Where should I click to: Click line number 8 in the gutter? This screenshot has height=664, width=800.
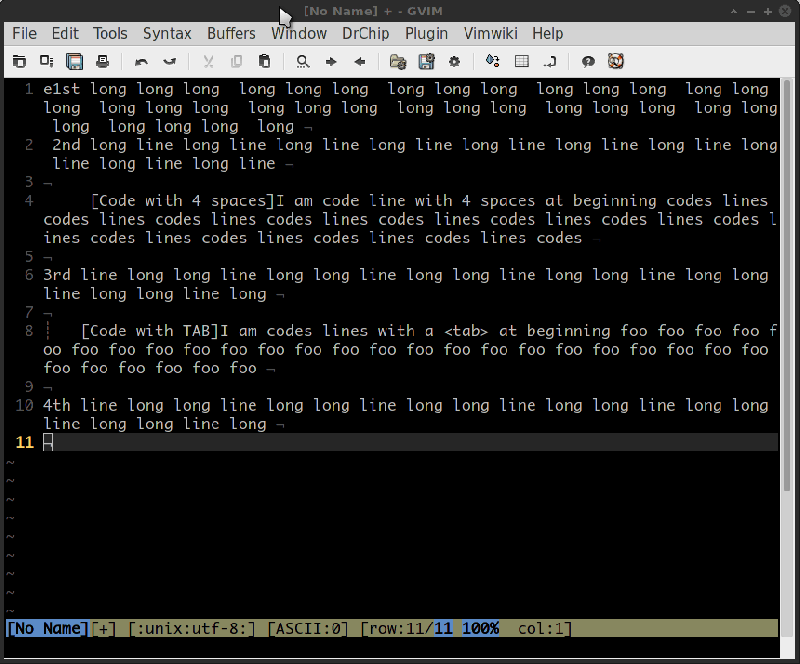coord(28,331)
